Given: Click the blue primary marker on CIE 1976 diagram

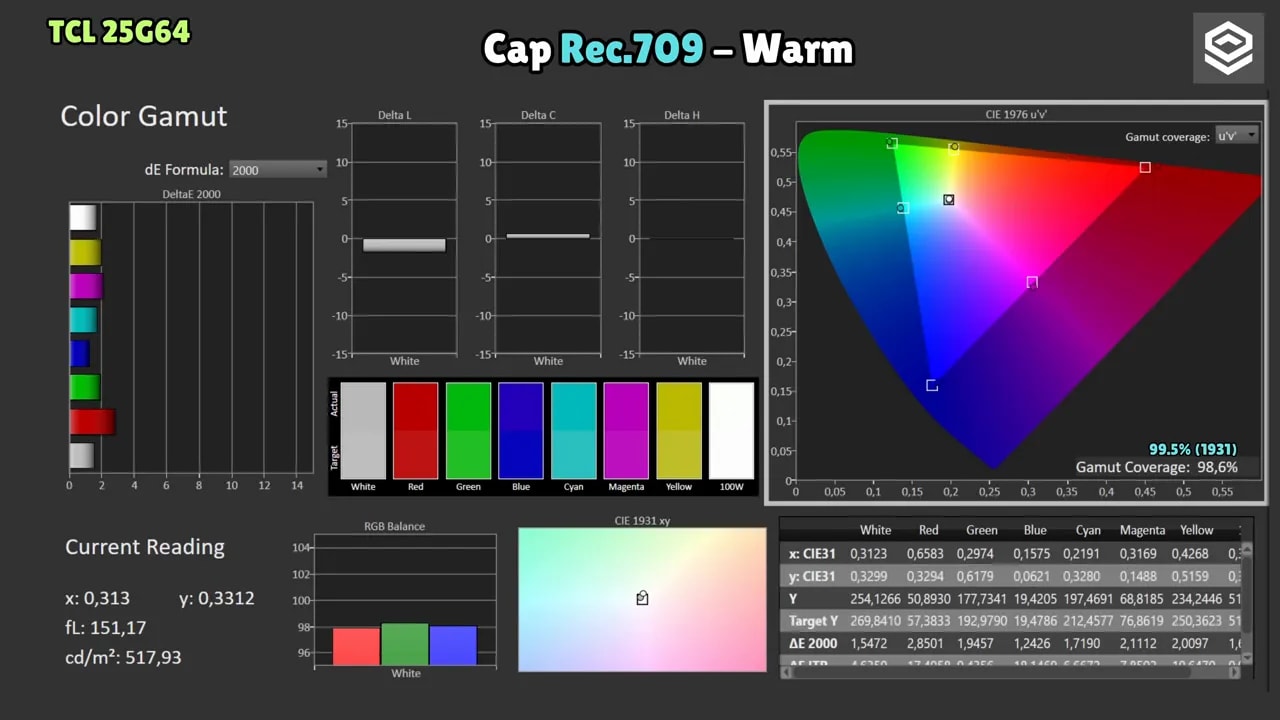Looking at the screenshot, I should tap(932, 385).
